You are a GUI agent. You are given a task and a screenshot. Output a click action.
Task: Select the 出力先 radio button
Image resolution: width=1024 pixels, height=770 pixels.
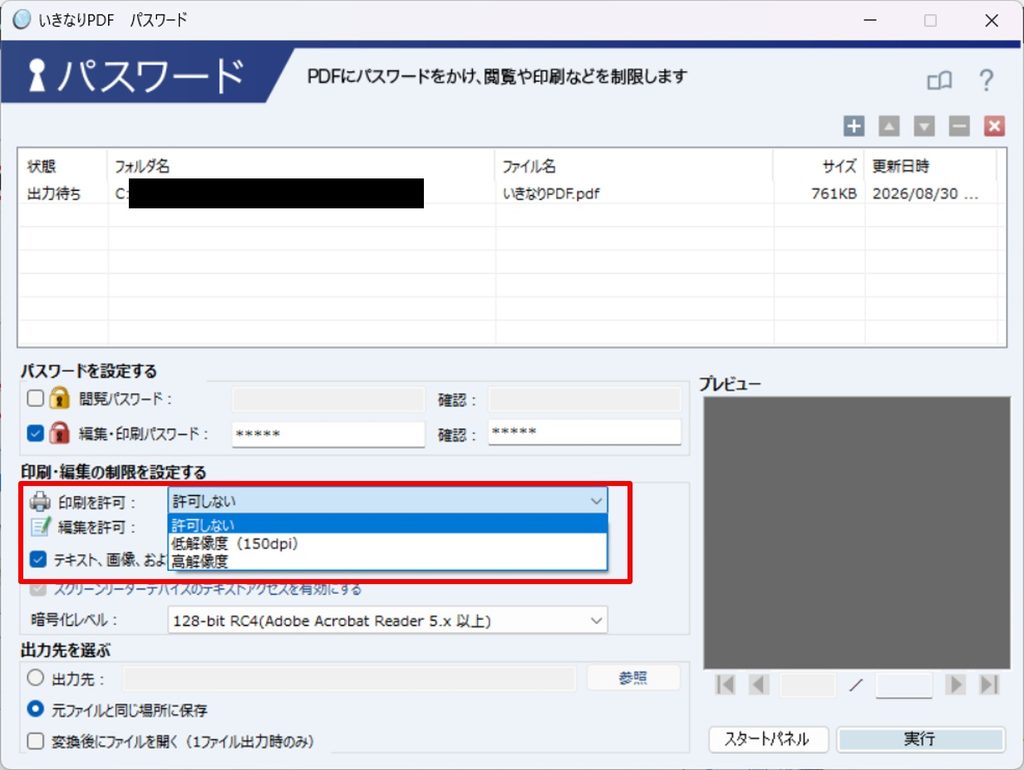tap(35, 678)
